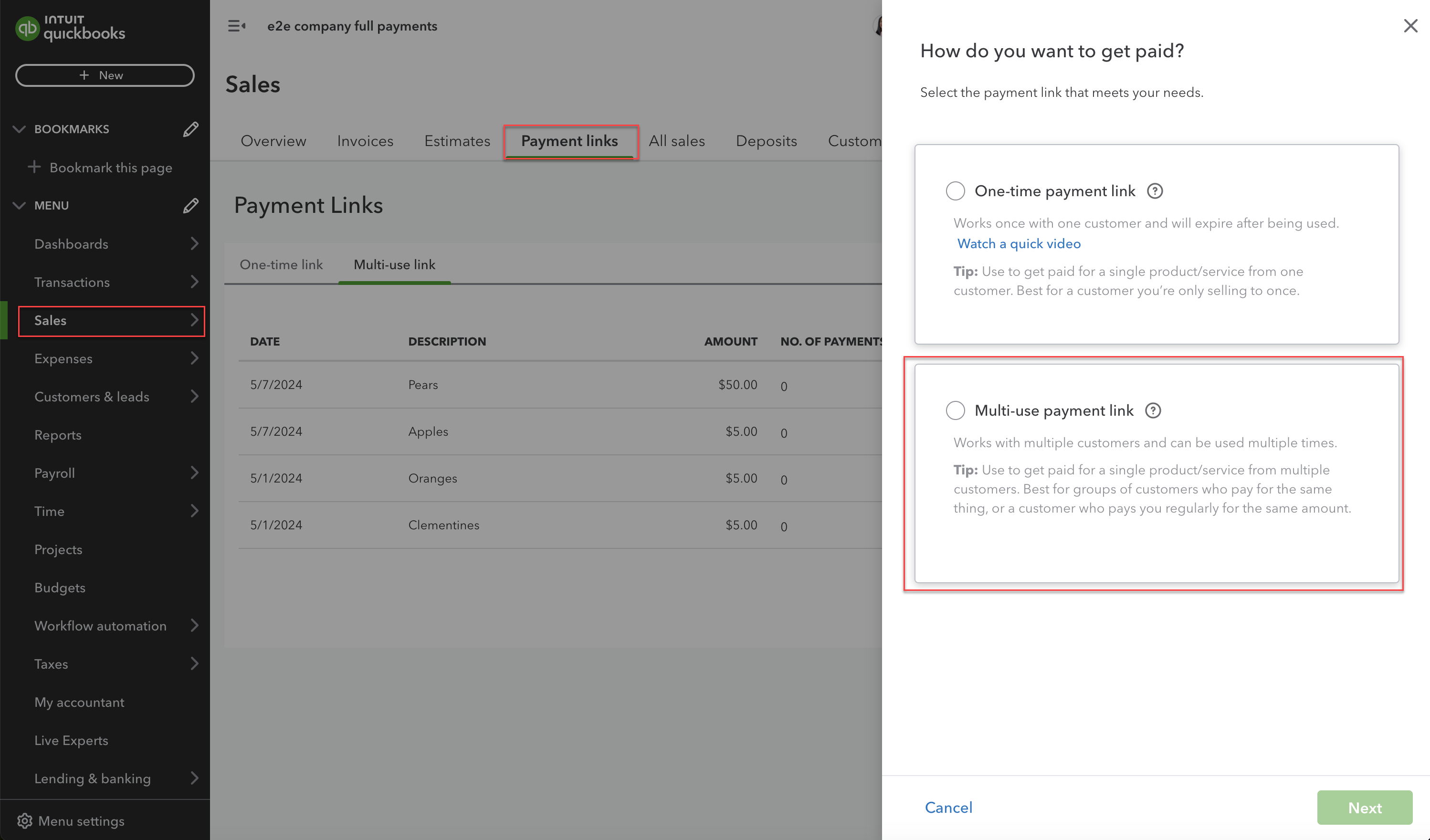The height and width of the screenshot is (840, 1430).
Task: Switch to the Deposits tab
Action: pyautogui.click(x=766, y=141)
